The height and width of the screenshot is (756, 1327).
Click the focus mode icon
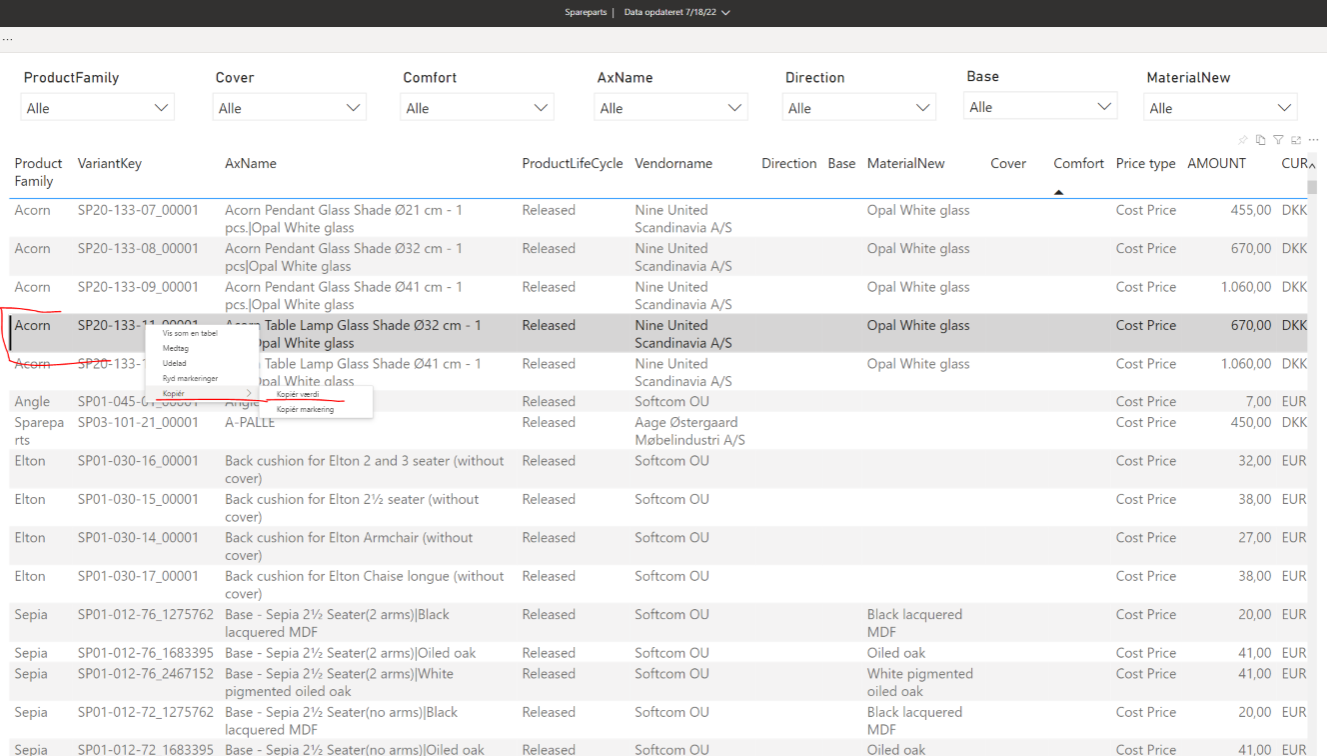point(1296,140)
